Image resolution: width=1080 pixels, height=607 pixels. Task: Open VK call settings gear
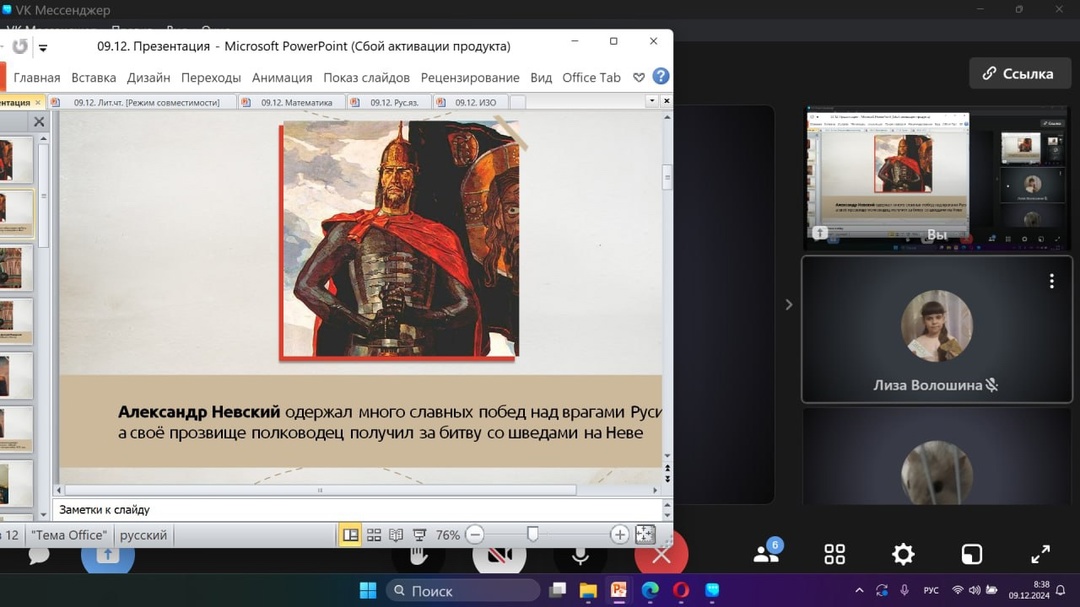(903, 554)
